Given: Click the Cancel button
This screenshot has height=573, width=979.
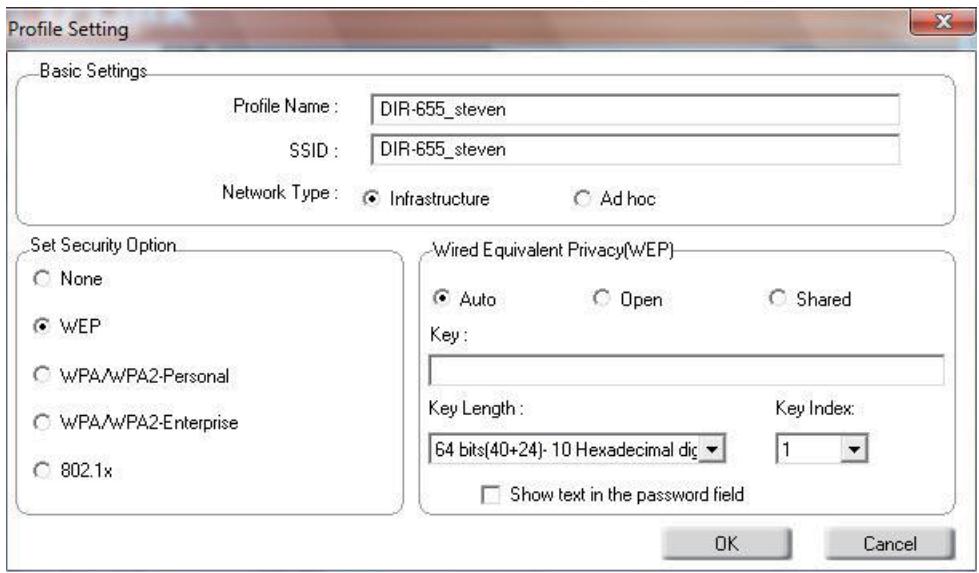Looking at the screenshot, I should tap(890, 544).
